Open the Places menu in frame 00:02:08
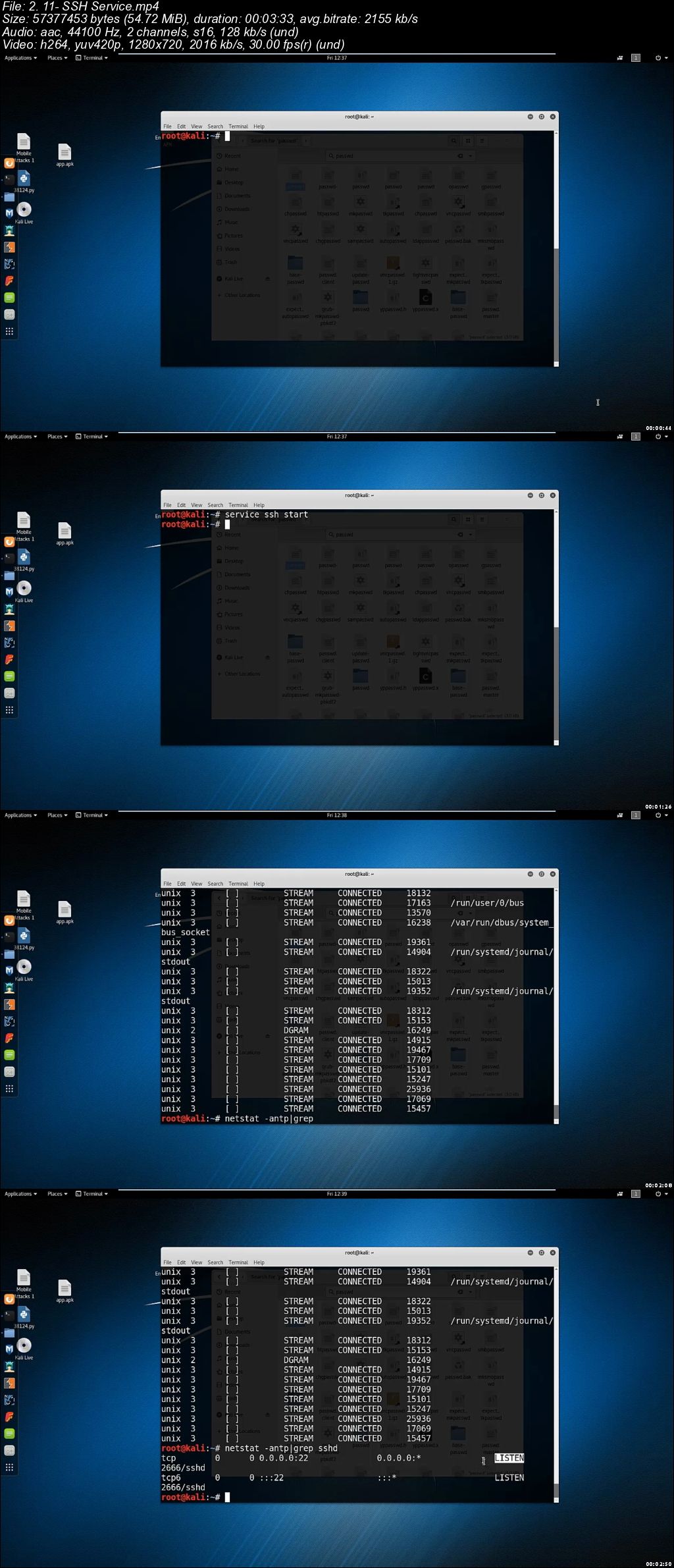This screenshot has height=1568, width=674. tap(57, 815)
